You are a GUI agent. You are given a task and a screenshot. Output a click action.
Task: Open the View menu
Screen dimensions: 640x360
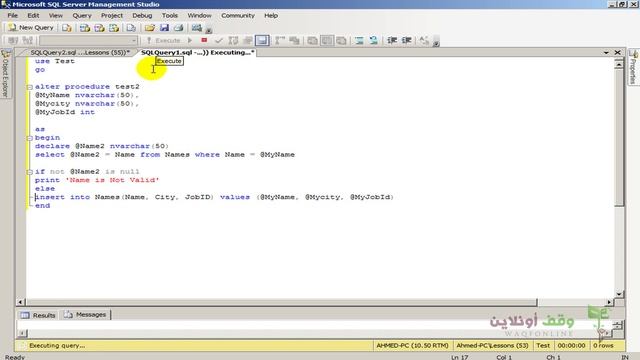point(56,16)
